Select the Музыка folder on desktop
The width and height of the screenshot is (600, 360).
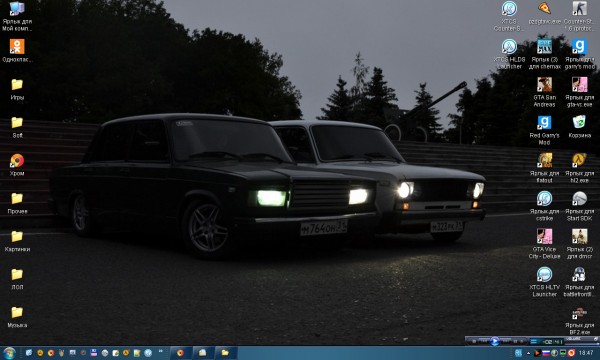tap(17, 317)
